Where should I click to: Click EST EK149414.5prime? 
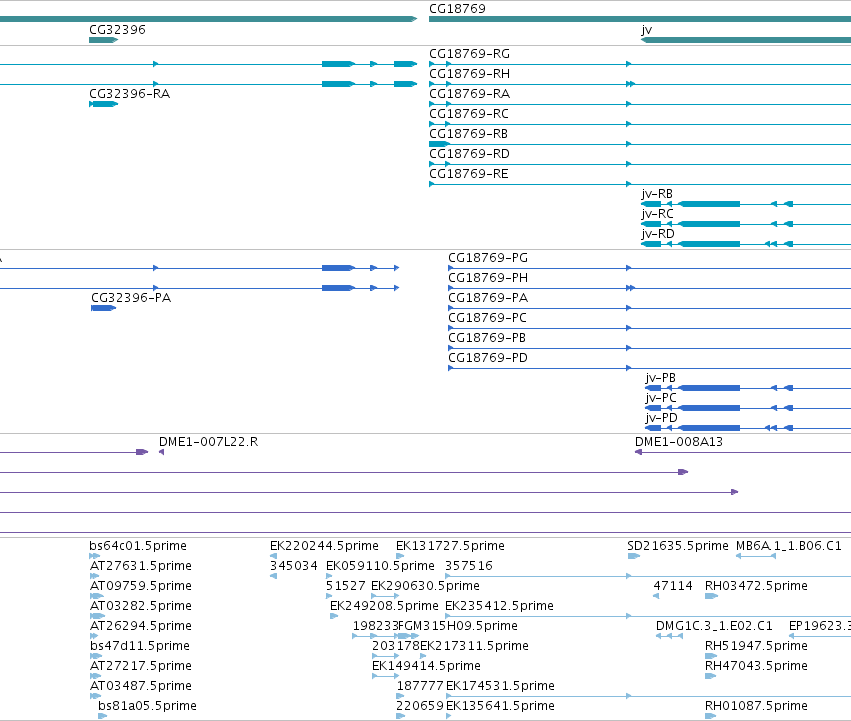(426, 666)
